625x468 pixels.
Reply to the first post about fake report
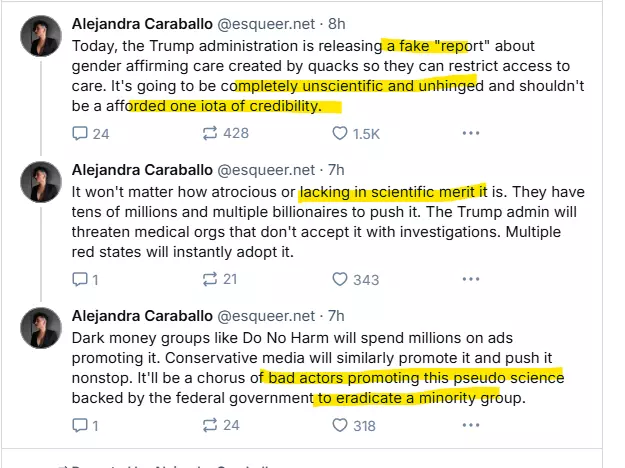coord(81,134)
